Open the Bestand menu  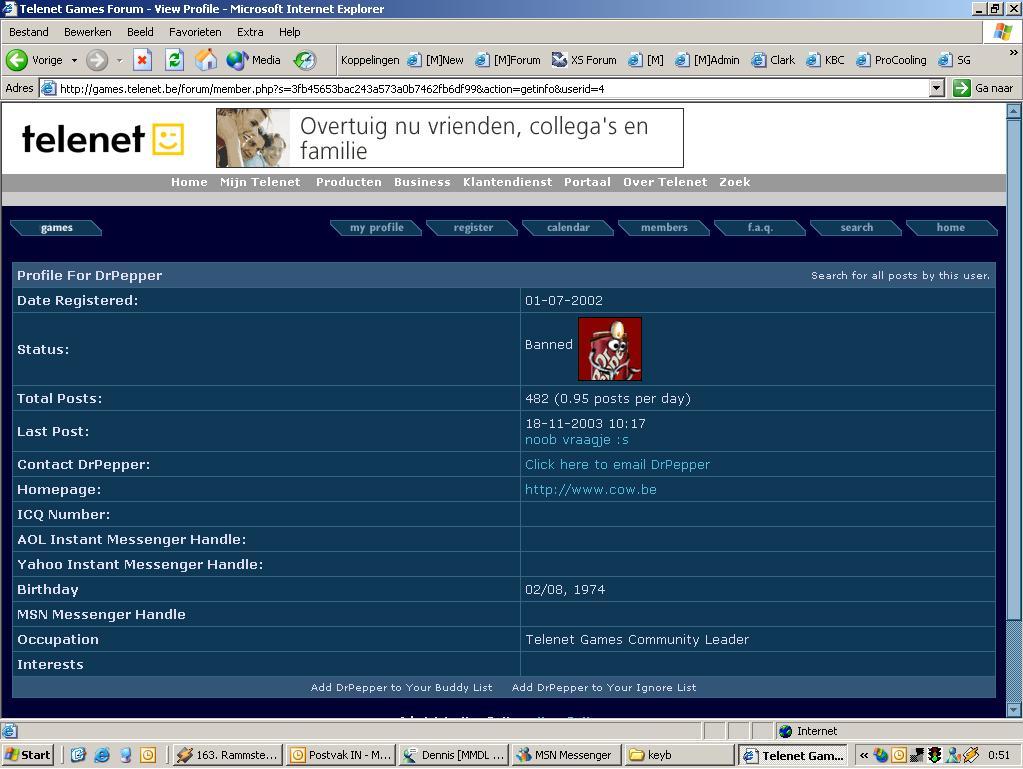click(x=29, y=32)
